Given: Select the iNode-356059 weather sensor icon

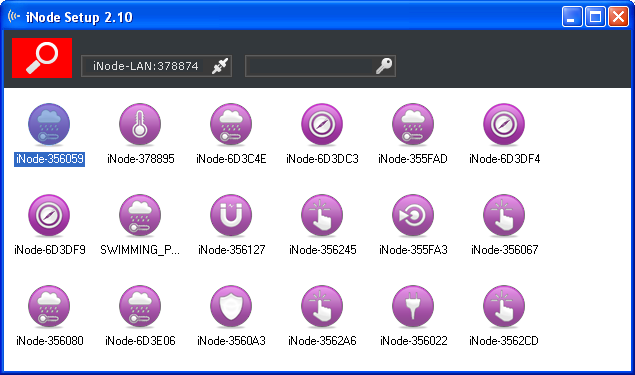Looking at the screenshot, I should tap(49, 125).
